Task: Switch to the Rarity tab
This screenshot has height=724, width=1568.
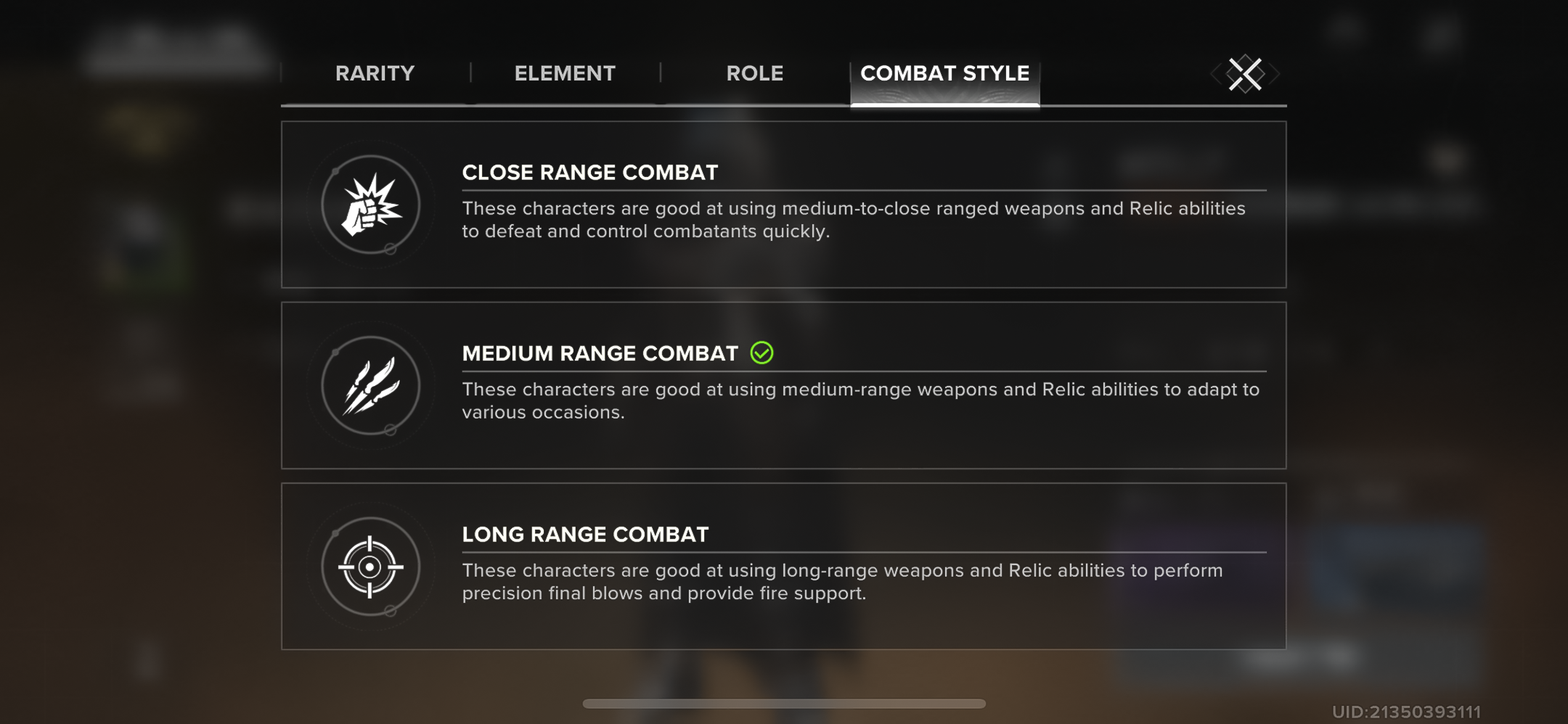Action: click(x=375, y=73)
